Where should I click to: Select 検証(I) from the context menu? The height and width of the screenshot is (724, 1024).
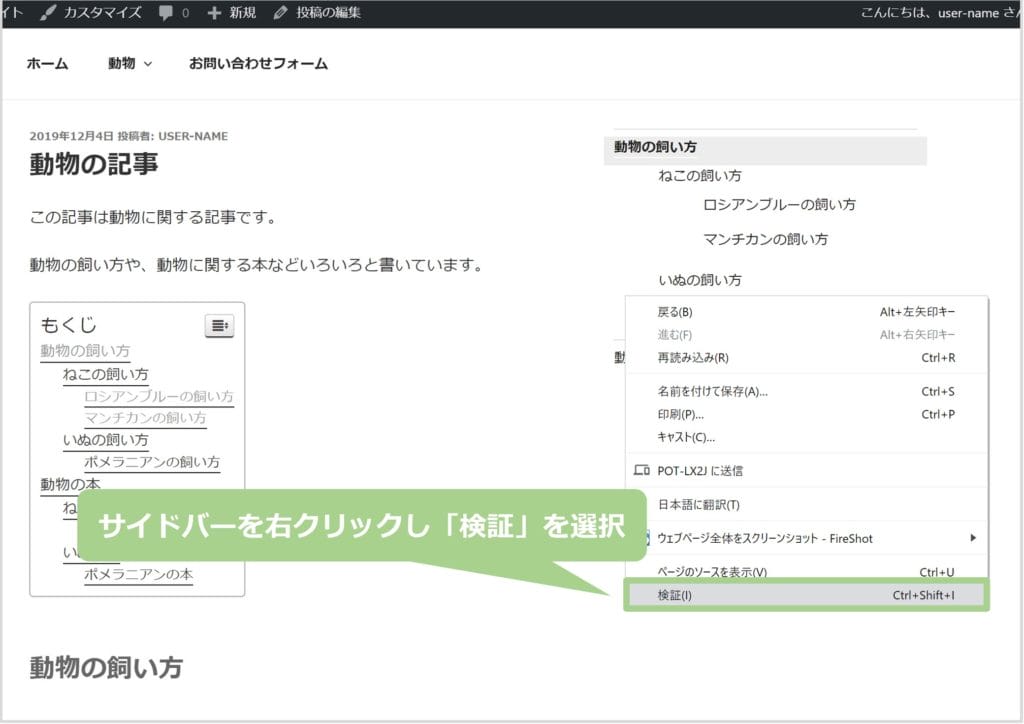pyautogui.click(x=675, y=596)
